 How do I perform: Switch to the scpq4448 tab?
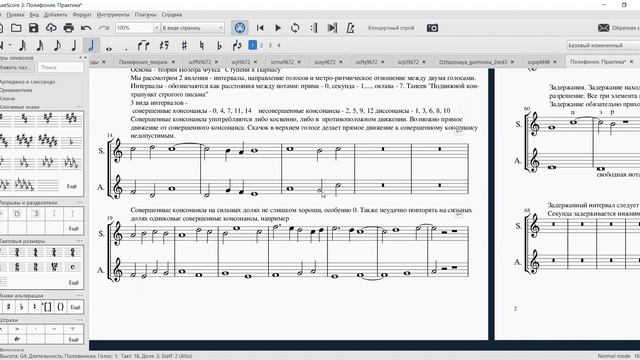pos(538,62)
